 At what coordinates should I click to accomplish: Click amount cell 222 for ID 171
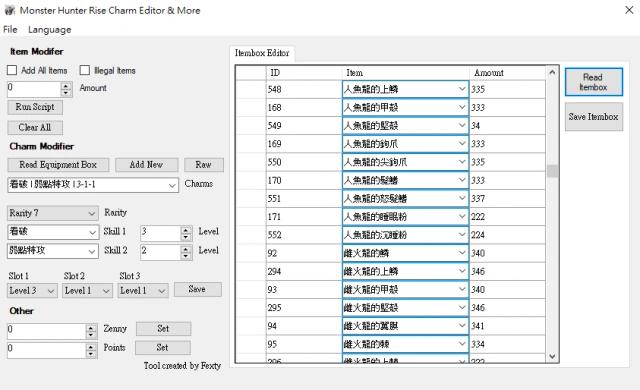coord(507,216)
